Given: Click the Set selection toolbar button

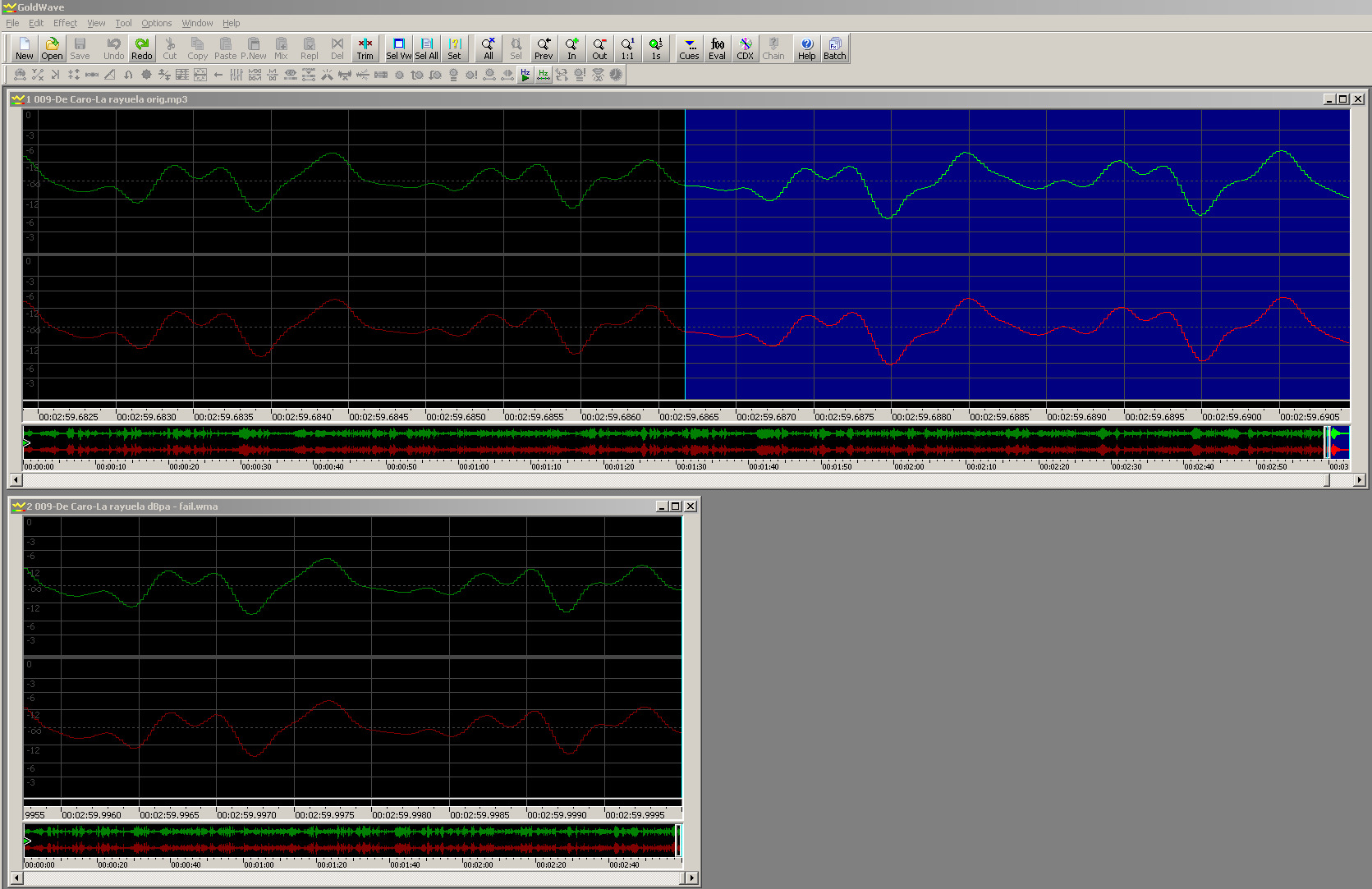Looking at the screenshot, I should tap(455, 48).
